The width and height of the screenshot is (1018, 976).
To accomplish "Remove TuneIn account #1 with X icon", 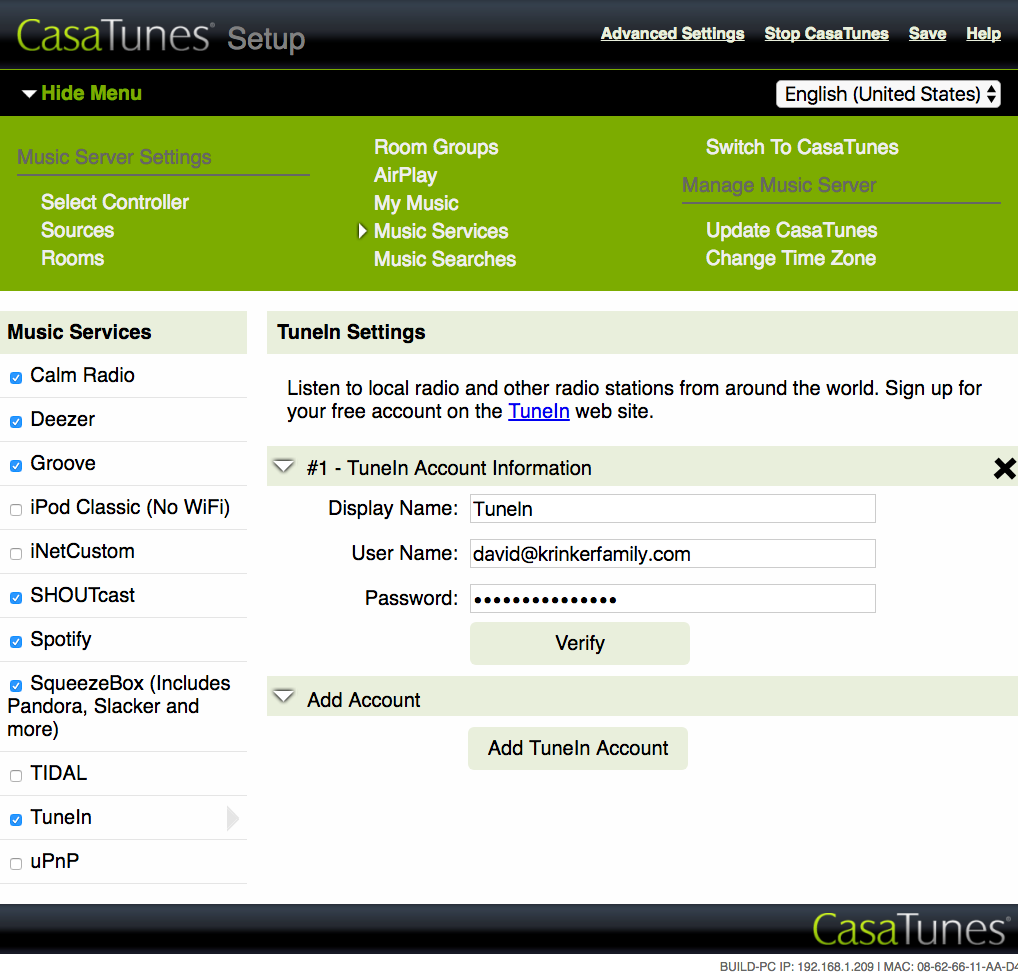I will click(x=1004, y=468).
